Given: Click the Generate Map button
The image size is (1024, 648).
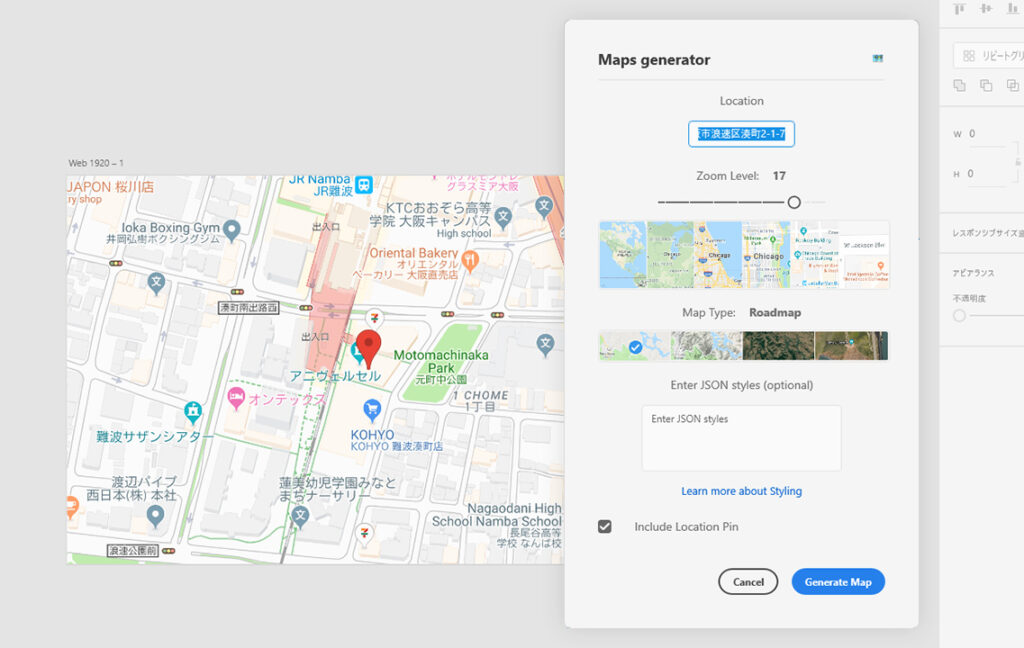Looking at the screenshot, I should (838, 581).
